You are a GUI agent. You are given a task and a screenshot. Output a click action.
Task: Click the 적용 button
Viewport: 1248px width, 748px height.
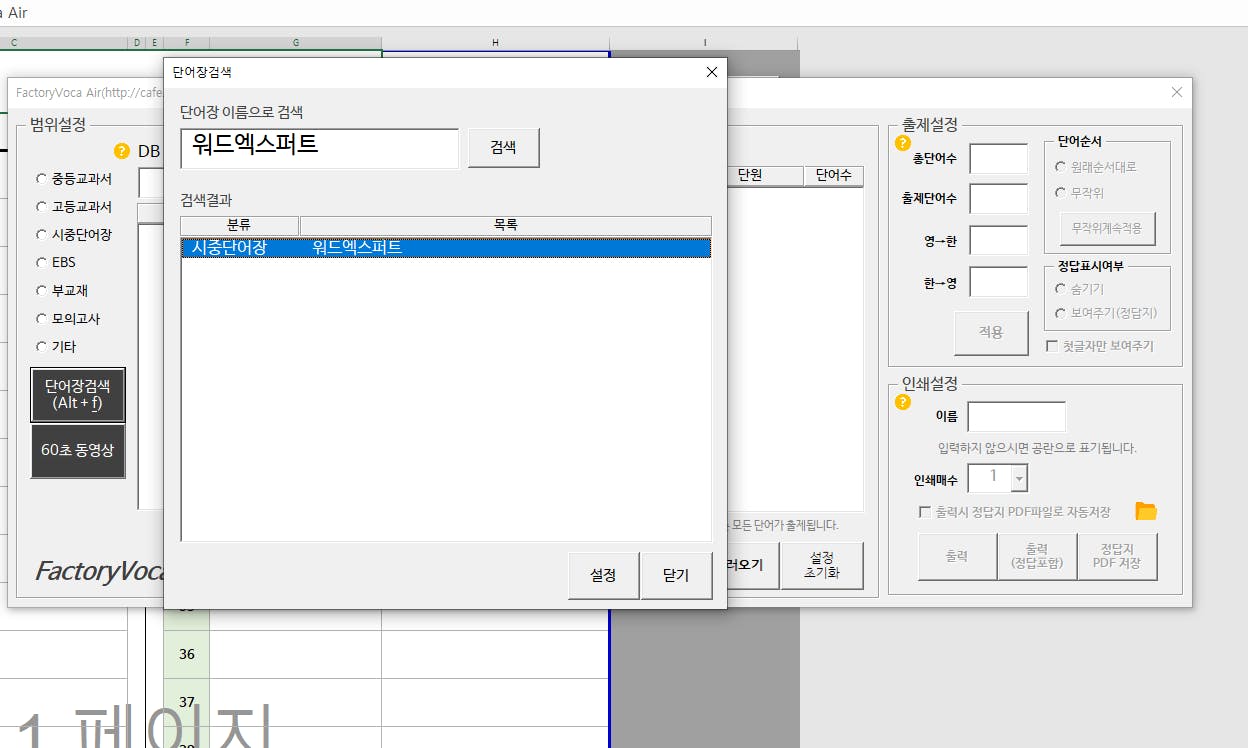click(991, 333)
